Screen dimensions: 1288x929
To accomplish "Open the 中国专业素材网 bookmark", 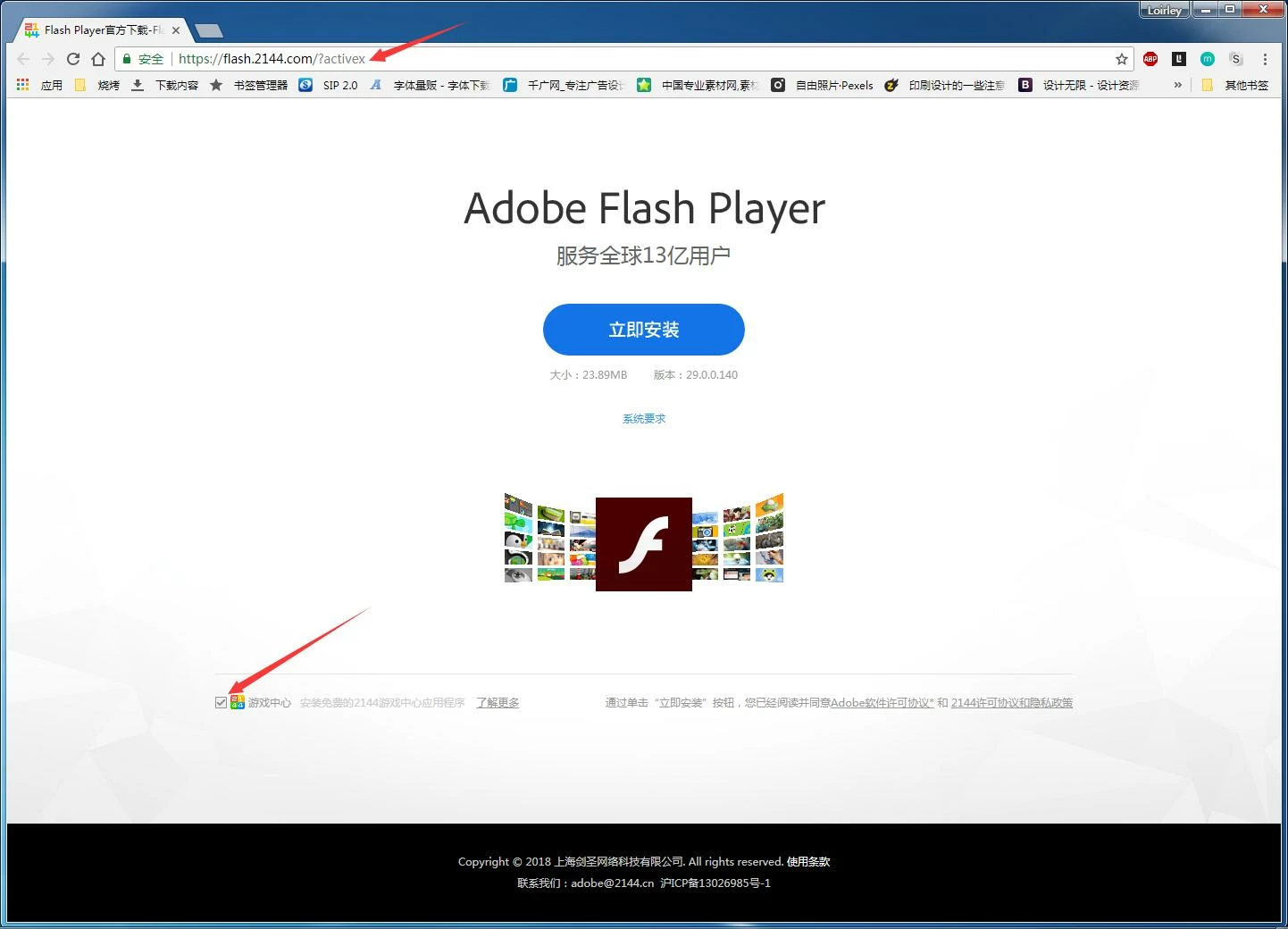I will click(698, 85).
